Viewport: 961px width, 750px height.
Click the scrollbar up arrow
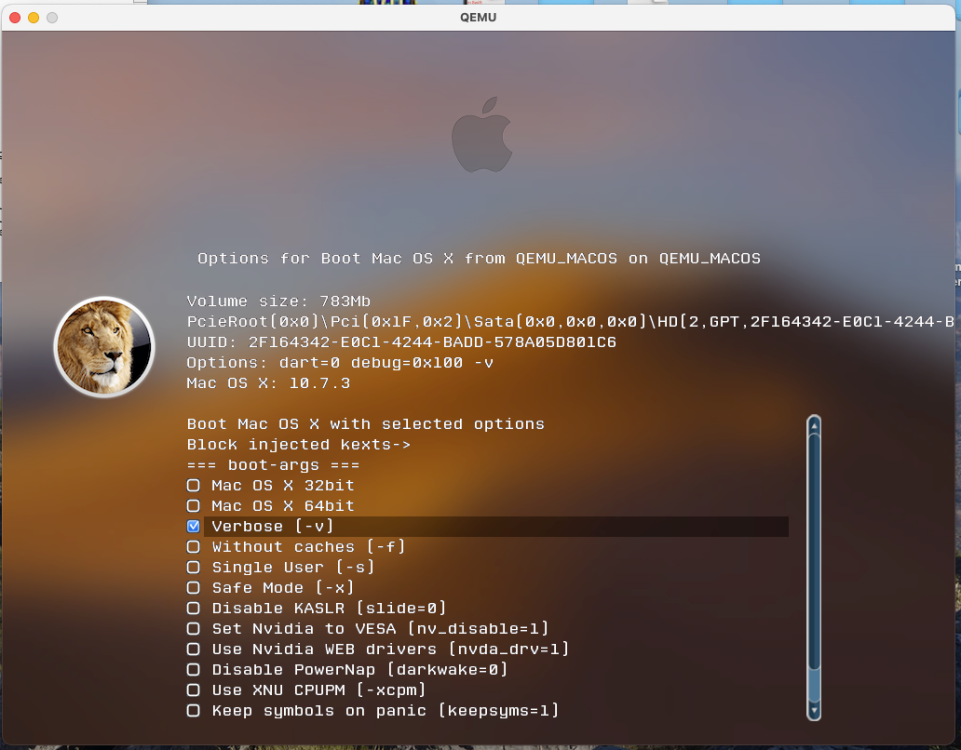click(x=814, y=425)
